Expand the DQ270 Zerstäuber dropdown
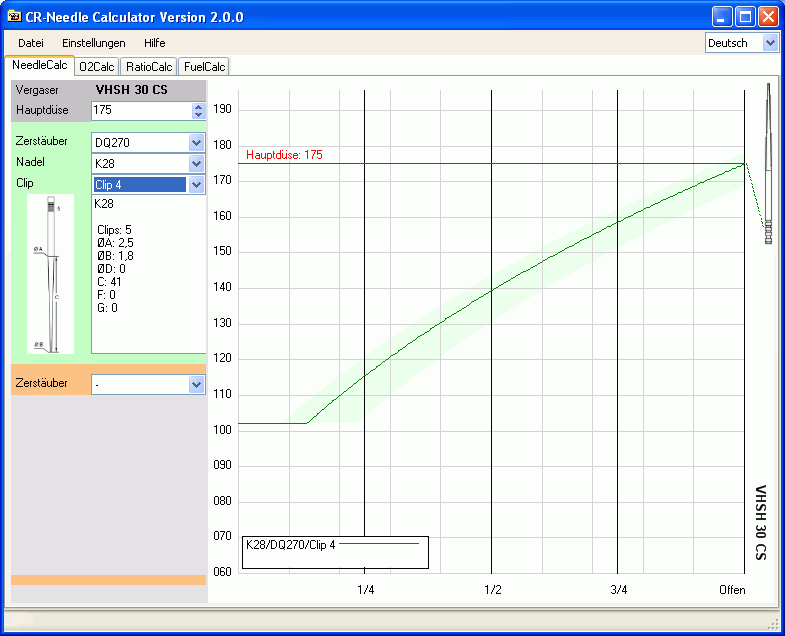Viewport: 785px width, 636px height. click(197, 143)
